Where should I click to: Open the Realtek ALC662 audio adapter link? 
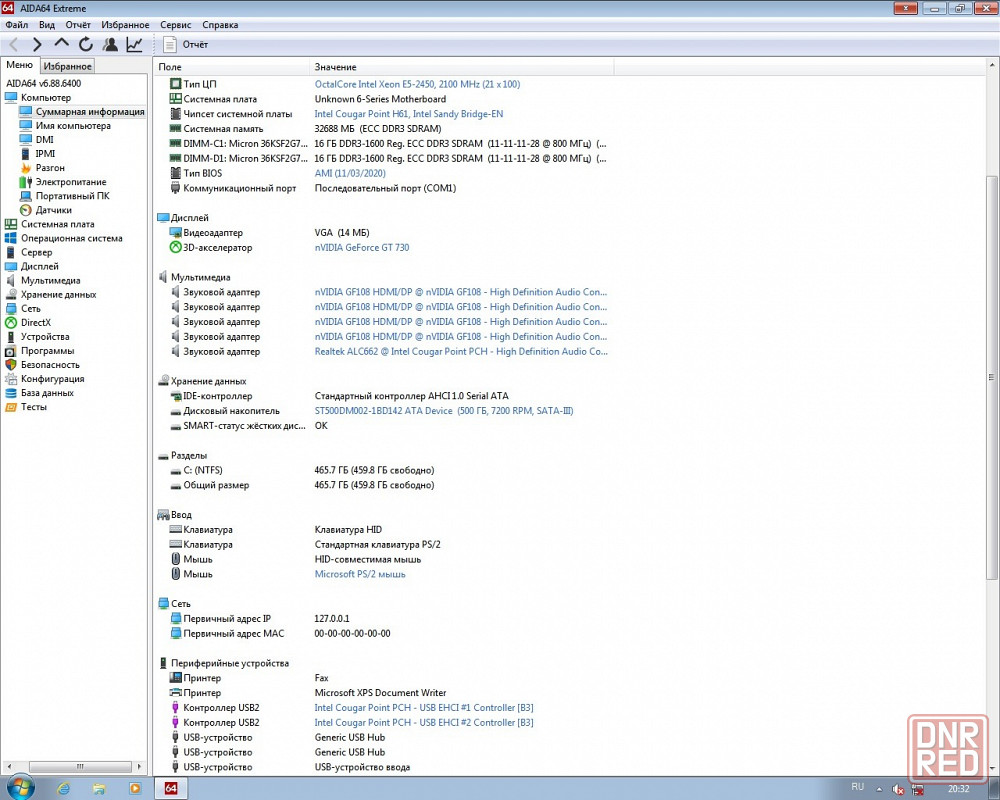461,352
